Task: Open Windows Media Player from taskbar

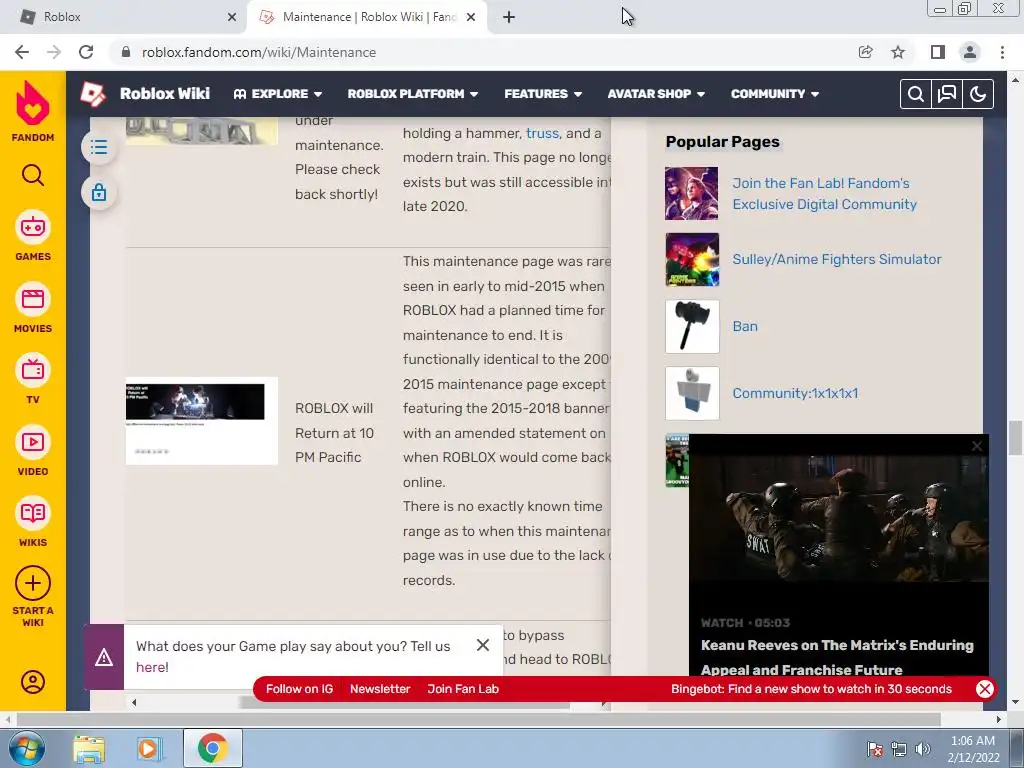Action: pyautogui.click(x=150, y=748)
